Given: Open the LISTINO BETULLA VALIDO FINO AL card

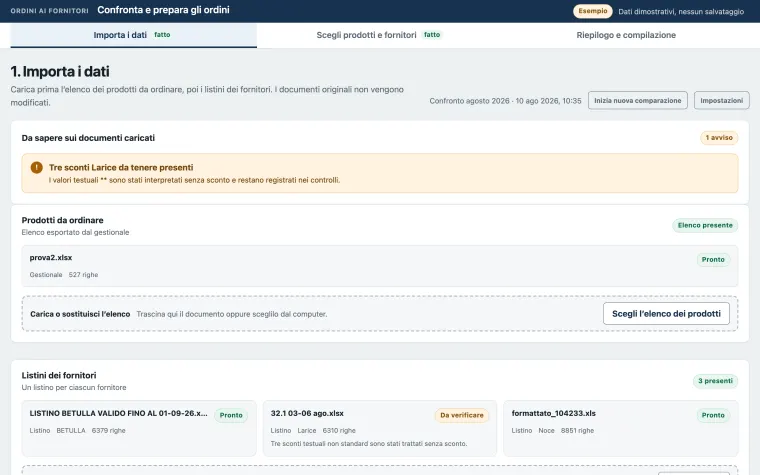Looking at the screenshot, I should (139, 428).
